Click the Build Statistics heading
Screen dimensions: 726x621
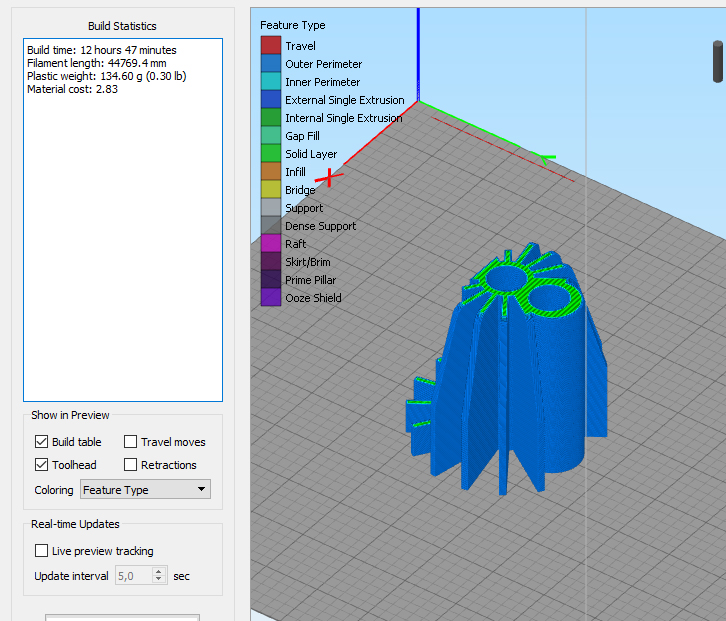(x=122, y=26)
